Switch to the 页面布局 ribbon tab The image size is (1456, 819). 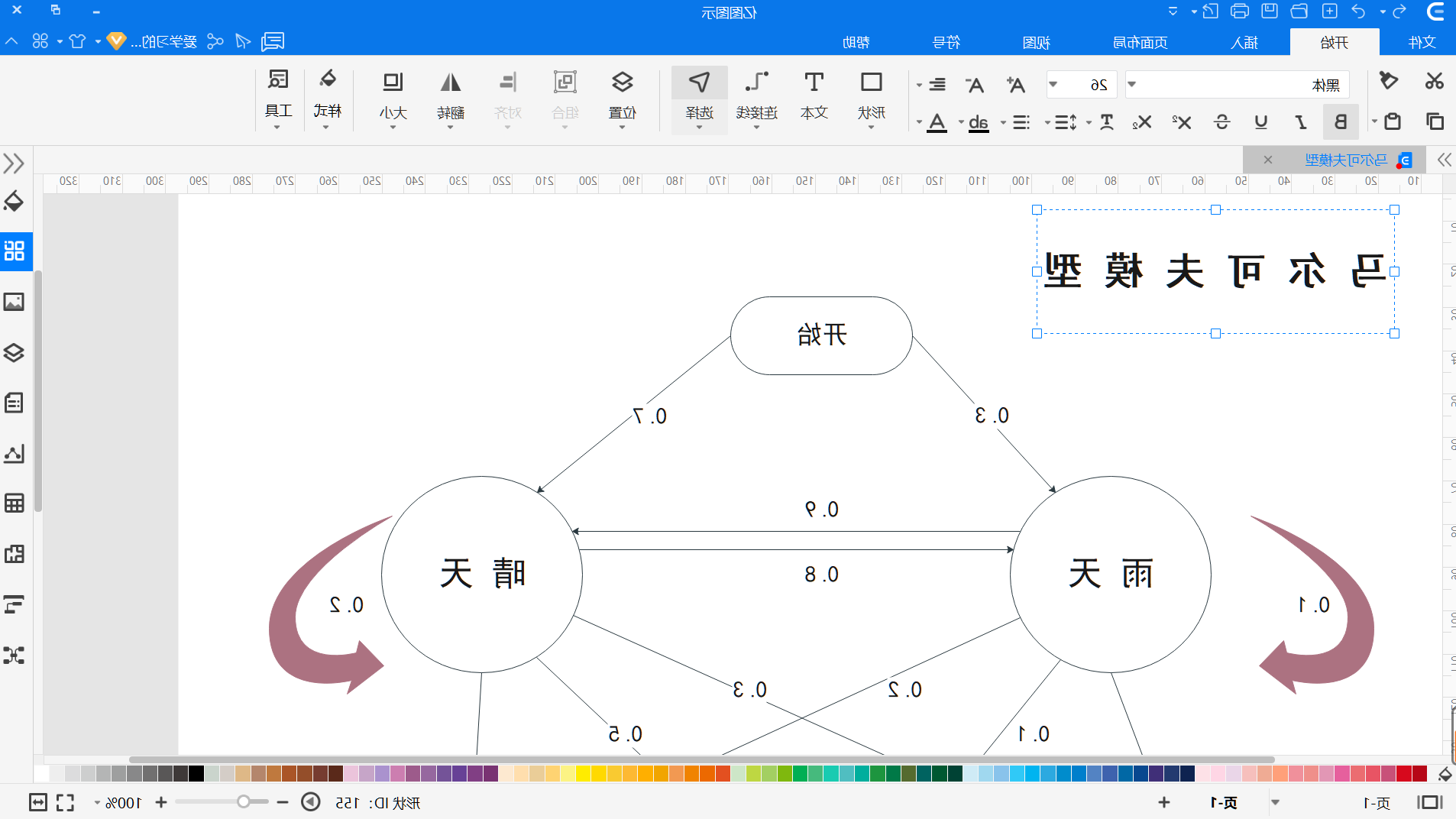coord(1140,42)
